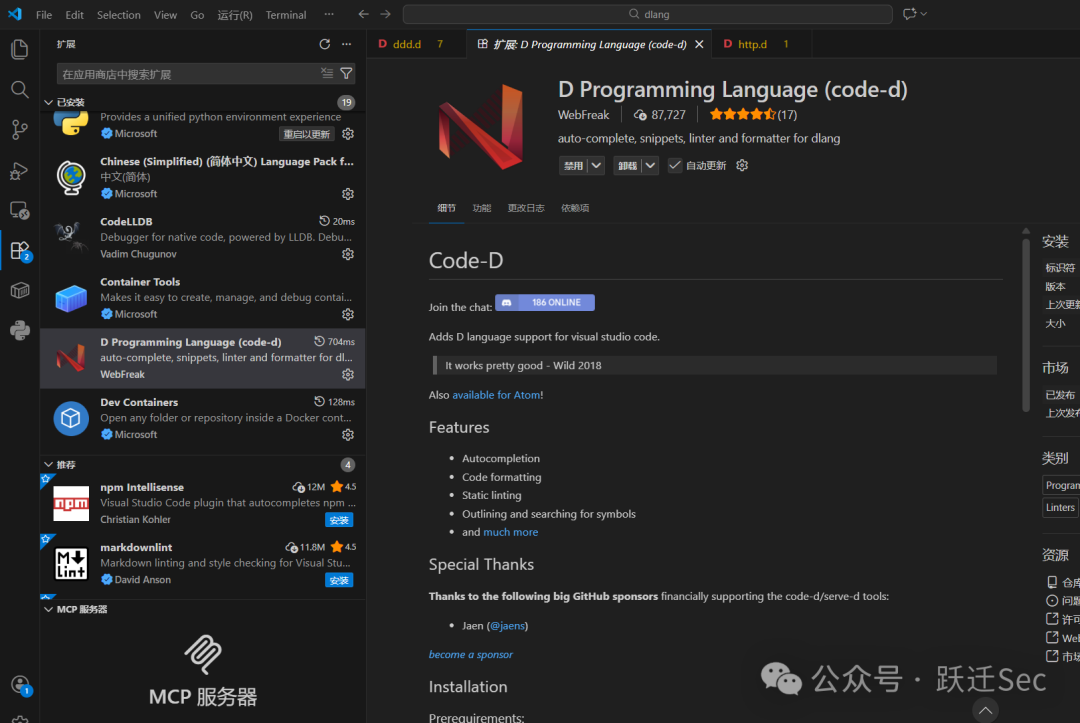Click the title bar command search box

pos(647,14)
